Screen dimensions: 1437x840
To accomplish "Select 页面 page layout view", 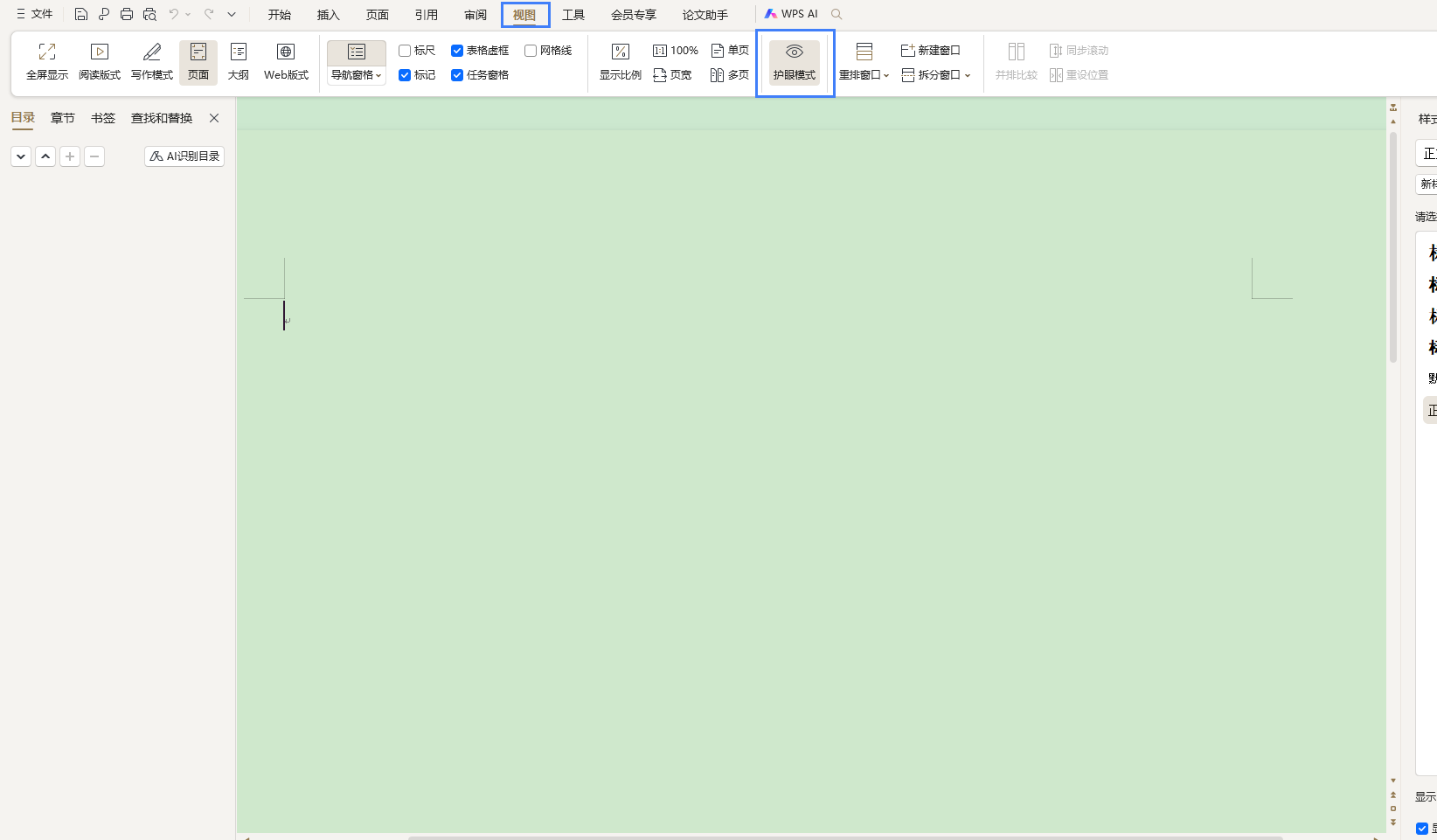I will [x=198, y=62].
